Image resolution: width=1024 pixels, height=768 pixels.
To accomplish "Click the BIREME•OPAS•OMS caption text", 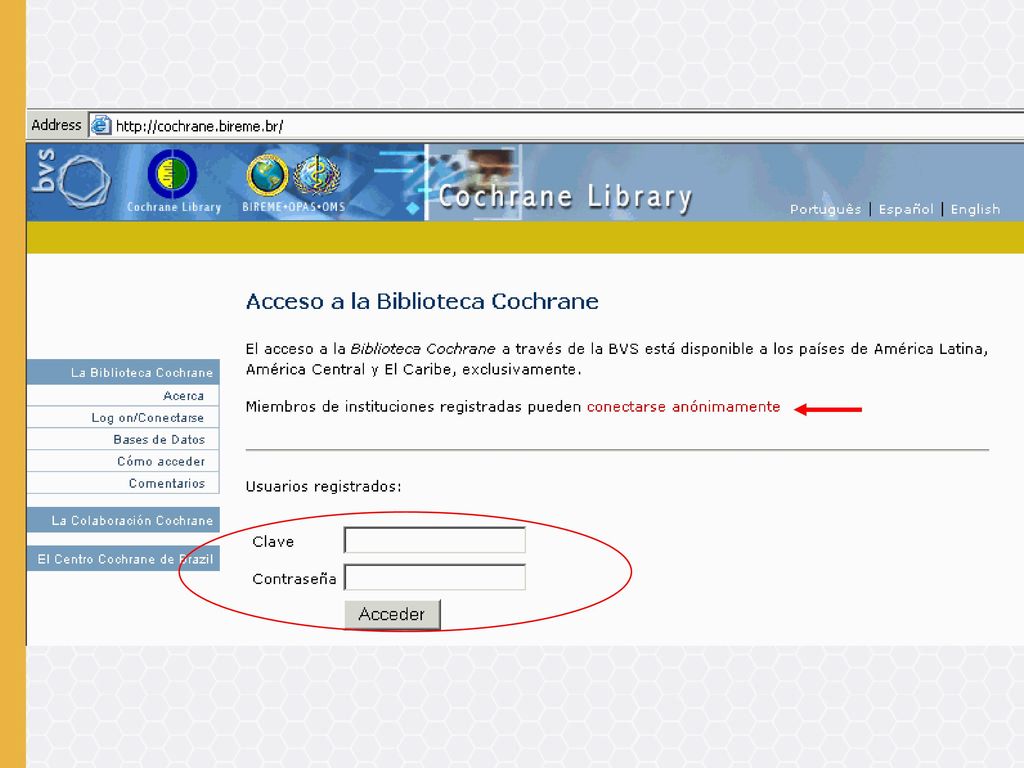I will tap(293, 206).
